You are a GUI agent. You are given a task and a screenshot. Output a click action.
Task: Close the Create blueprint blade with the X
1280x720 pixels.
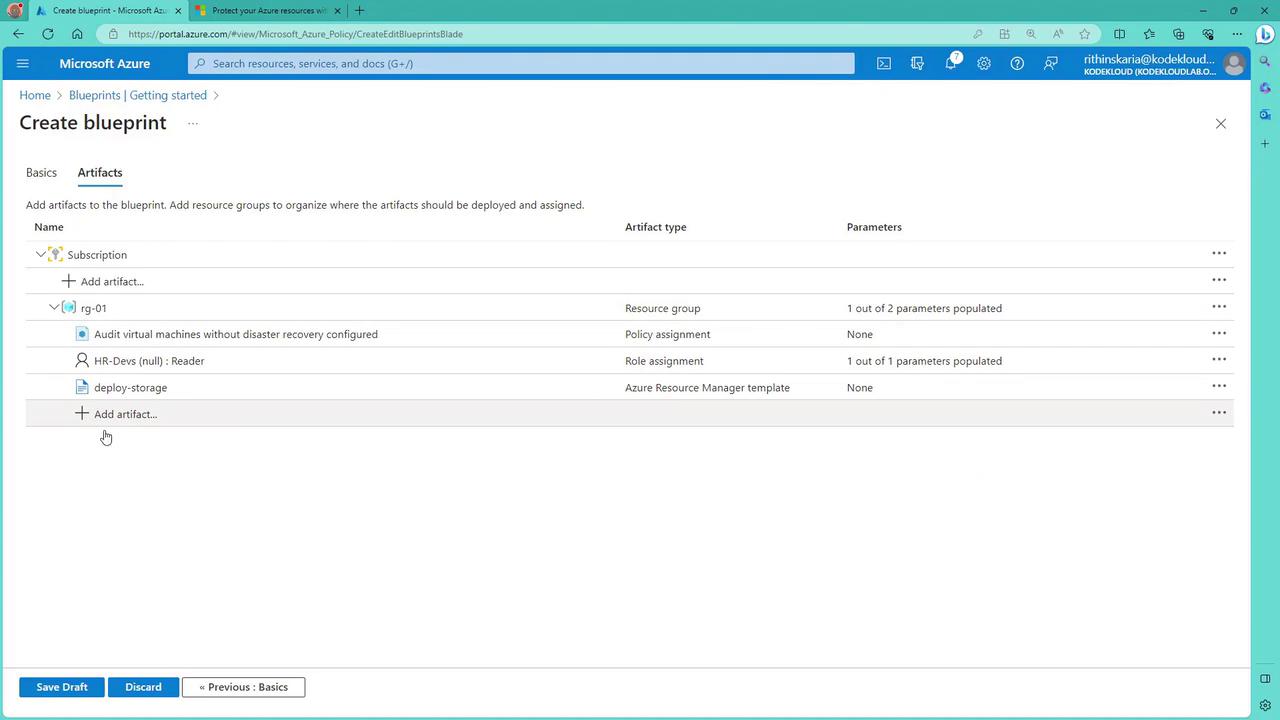1220,124
